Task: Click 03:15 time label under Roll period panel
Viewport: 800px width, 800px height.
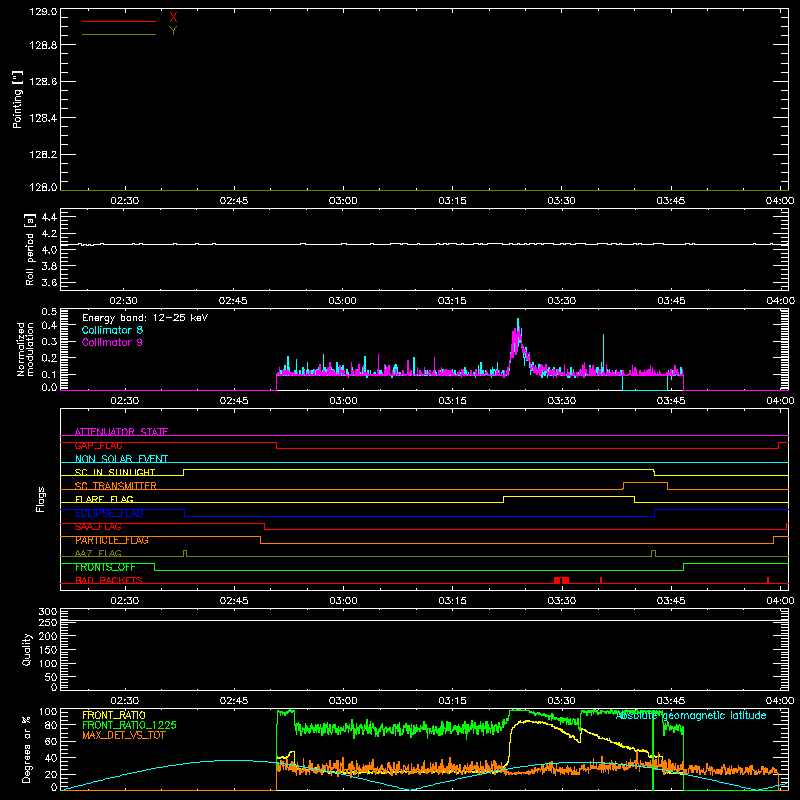Action: tap(452, 301)
